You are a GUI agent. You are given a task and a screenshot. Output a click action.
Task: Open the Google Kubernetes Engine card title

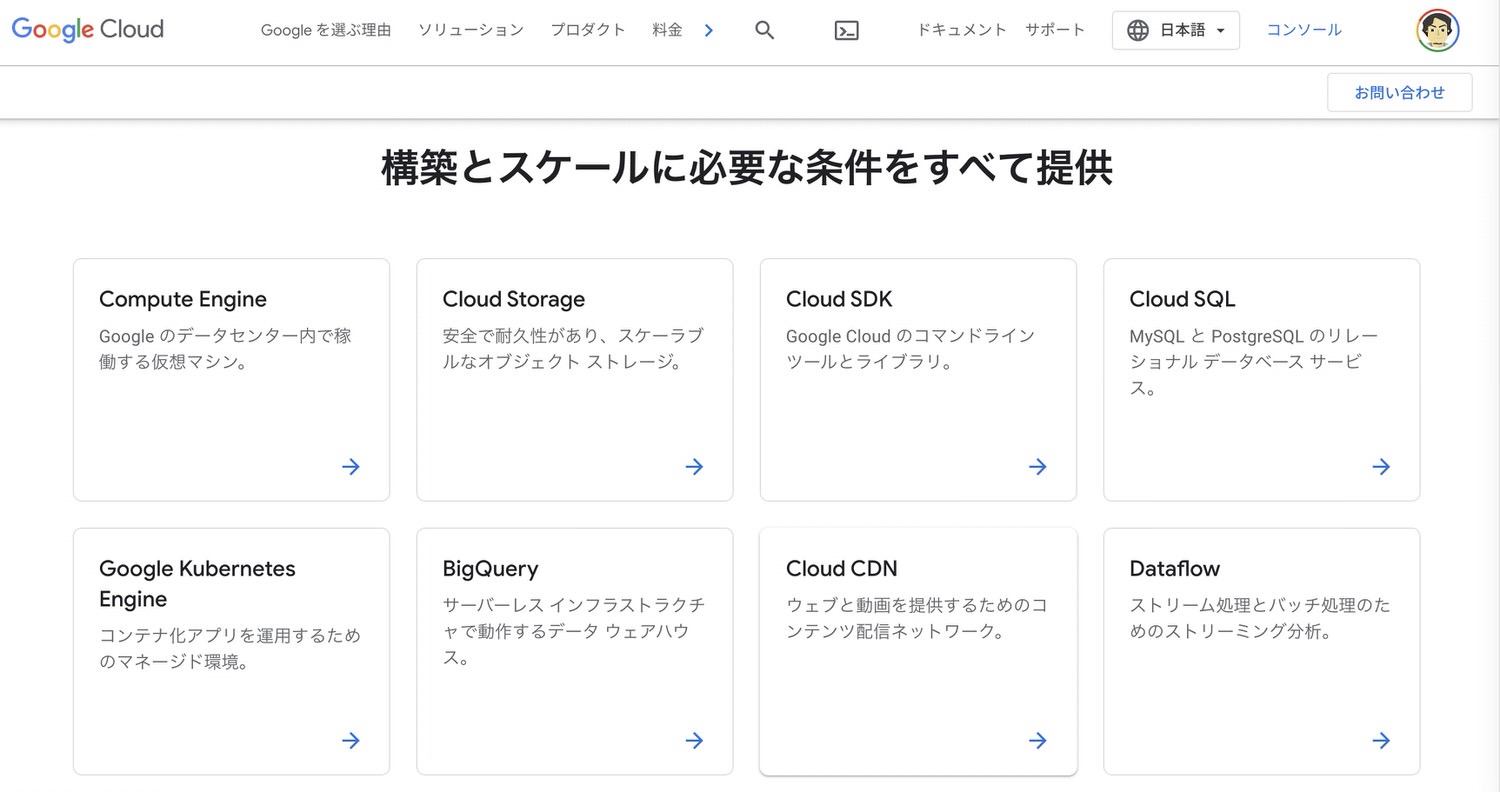pos(198,584)
